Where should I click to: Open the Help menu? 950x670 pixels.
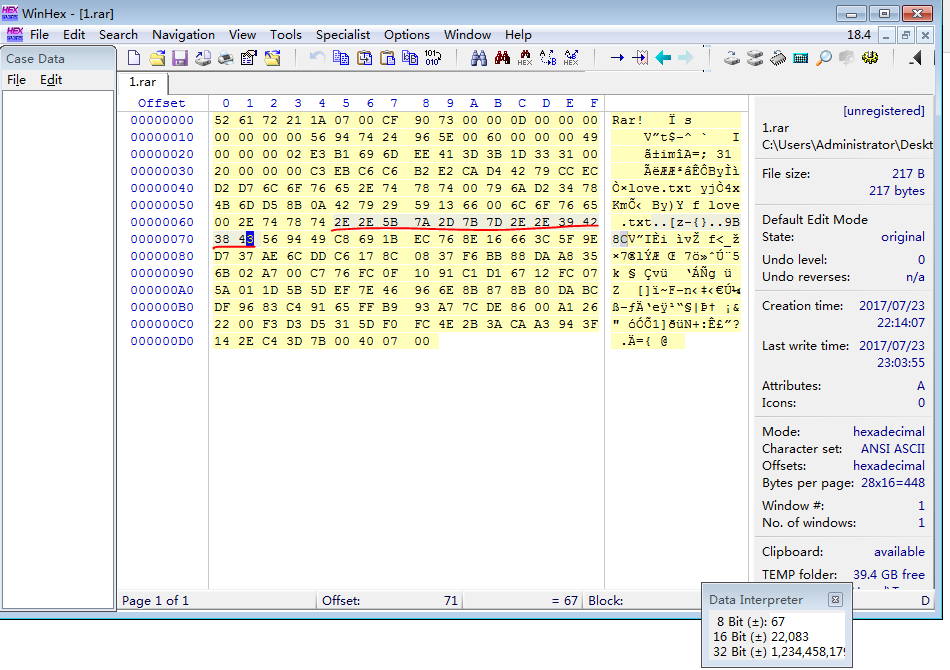518,35
